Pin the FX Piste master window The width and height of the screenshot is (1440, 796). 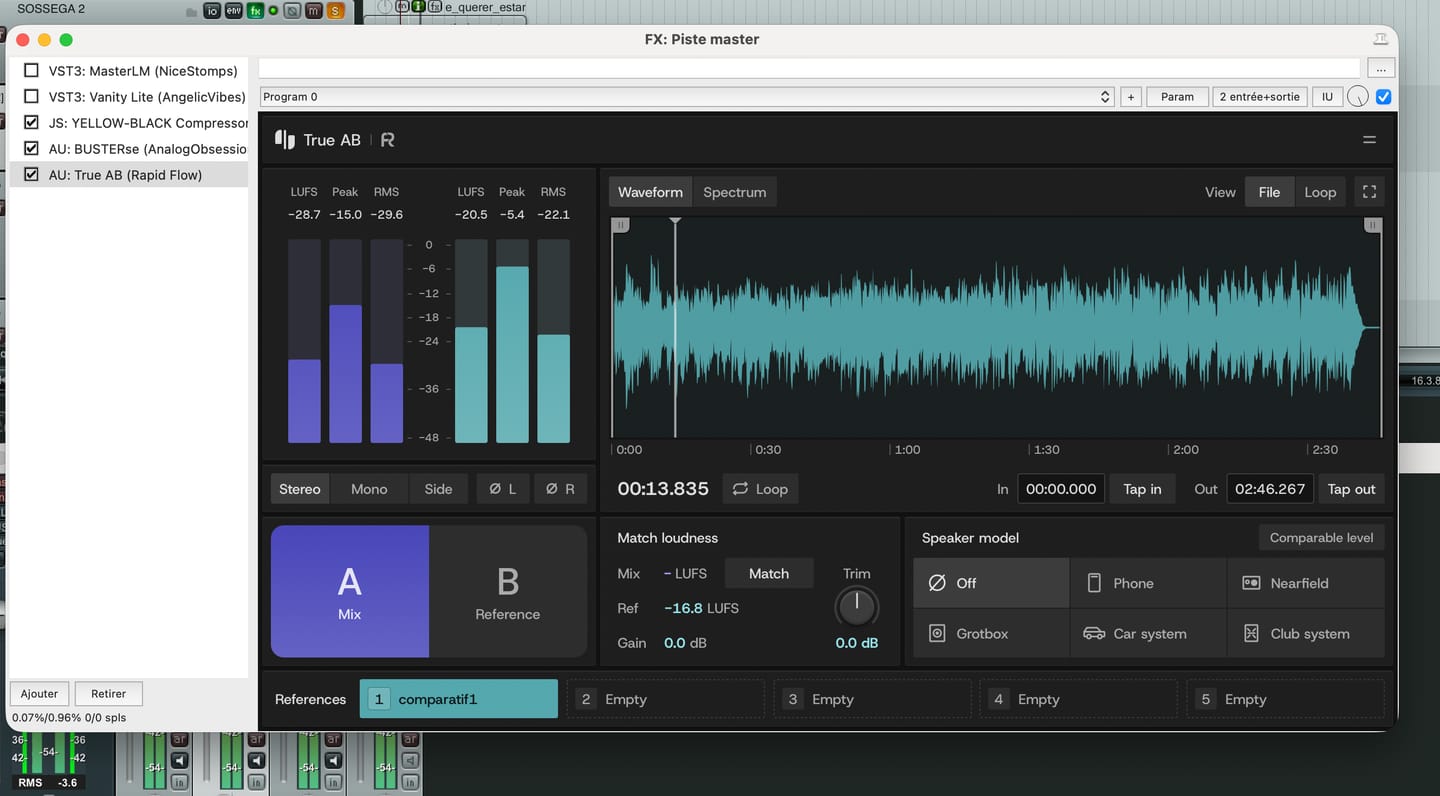tap(1380, 39)
